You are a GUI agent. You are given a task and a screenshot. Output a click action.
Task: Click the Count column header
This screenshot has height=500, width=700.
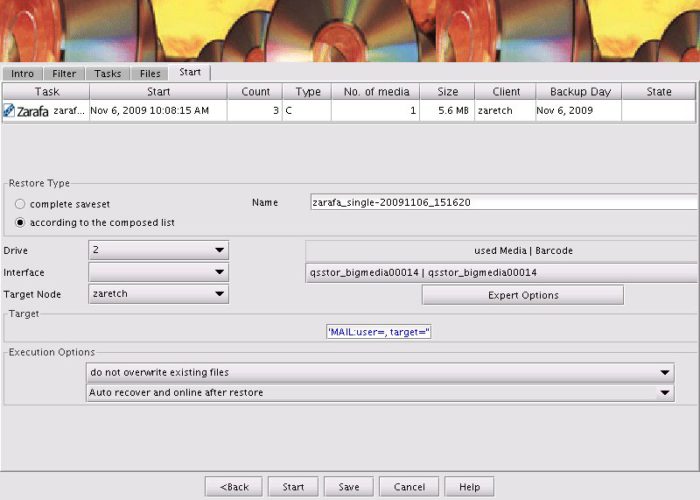click(255, 92)
